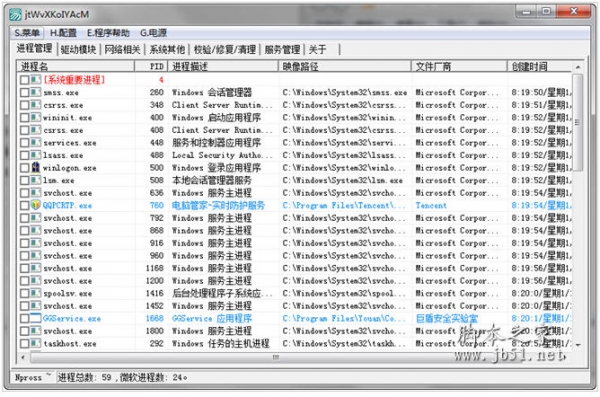
Task: Check the taskhost.exe checkbox
Action: coord(24,344)
